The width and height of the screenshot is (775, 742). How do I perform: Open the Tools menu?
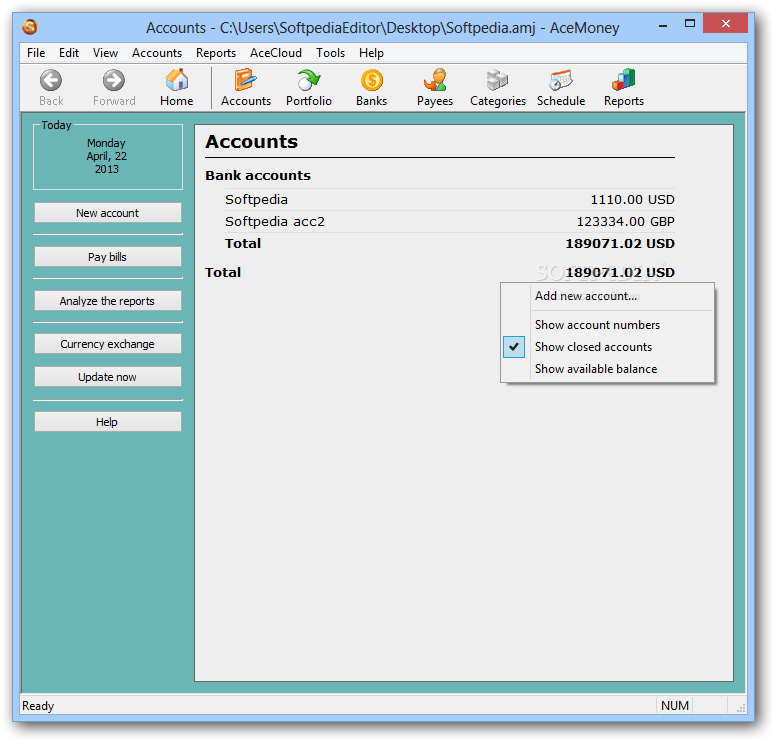coord(330,53)
